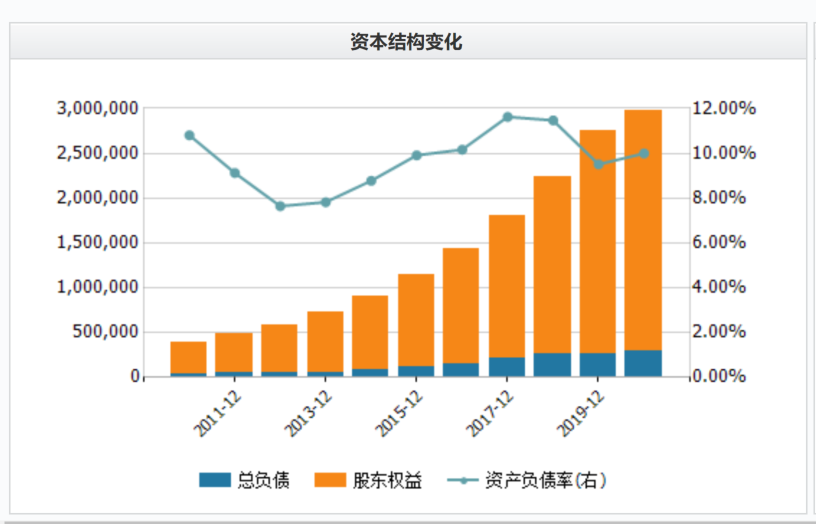Click the 资本结构变化 panel title
Screen dimensions: 816x524
(406, 42)
